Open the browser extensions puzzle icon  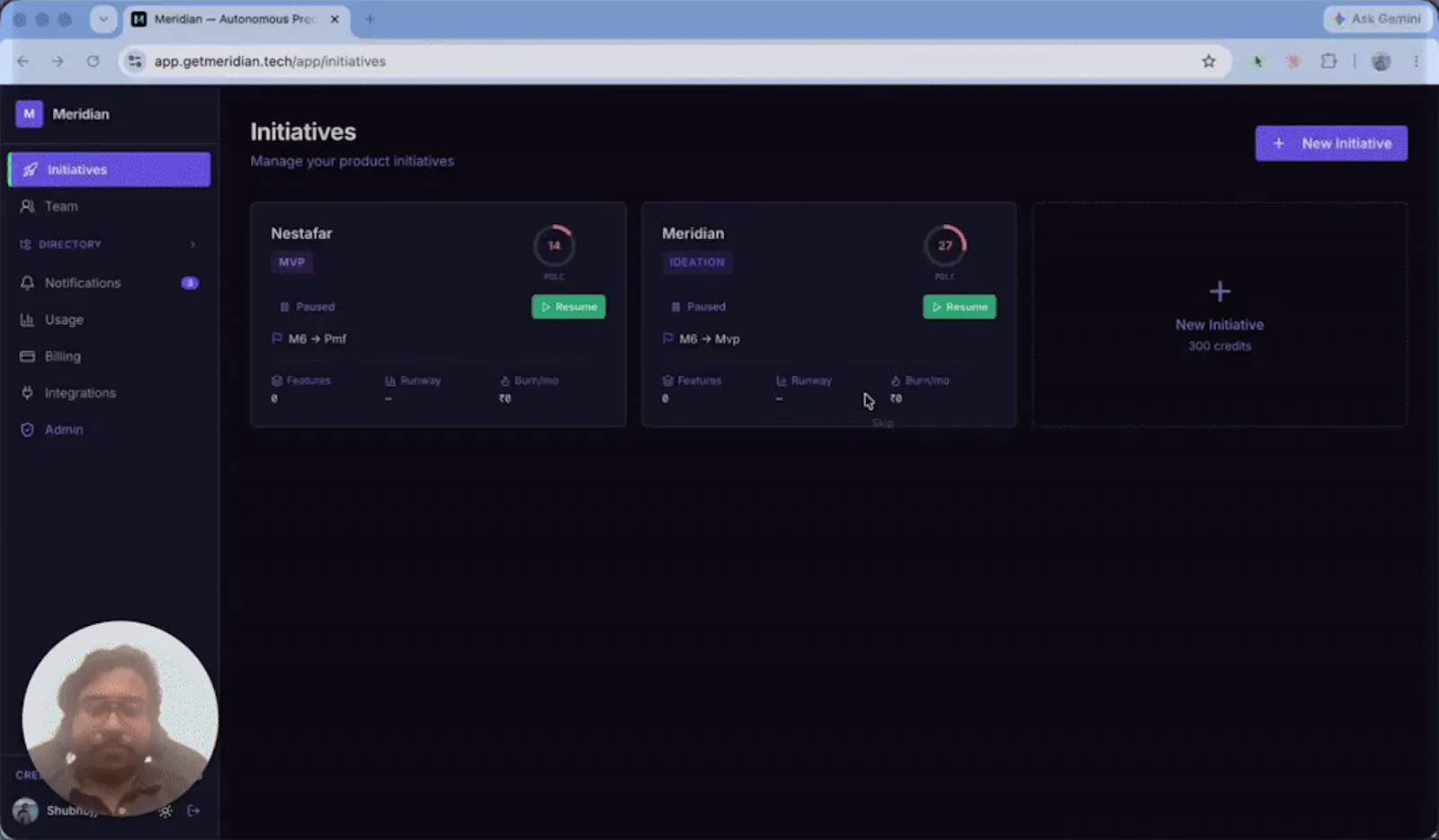pos(1328,61)
